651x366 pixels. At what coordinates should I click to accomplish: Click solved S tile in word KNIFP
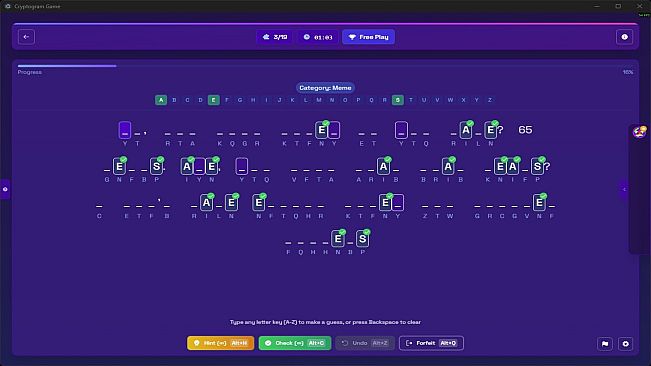click(538, 166)
